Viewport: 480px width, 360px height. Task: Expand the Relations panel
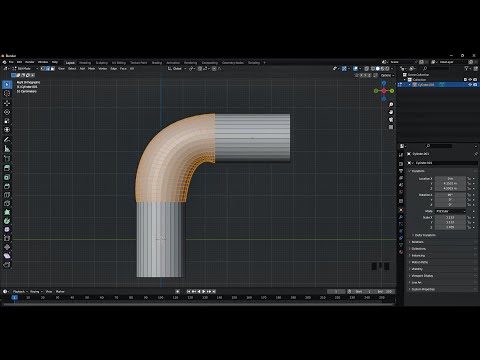click(416, 242)
